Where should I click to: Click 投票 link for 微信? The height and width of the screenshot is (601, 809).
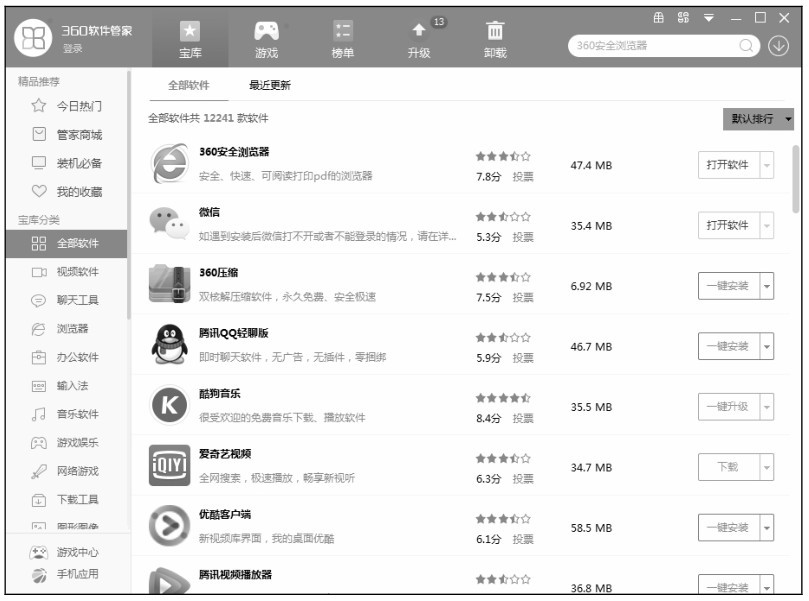pos(523,237)
